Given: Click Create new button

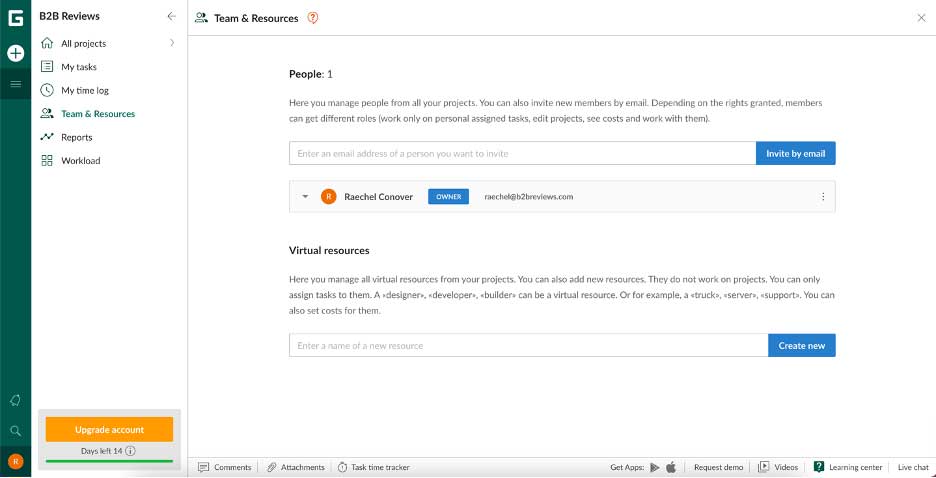Looking at the screenshot, I should (802, 346).
